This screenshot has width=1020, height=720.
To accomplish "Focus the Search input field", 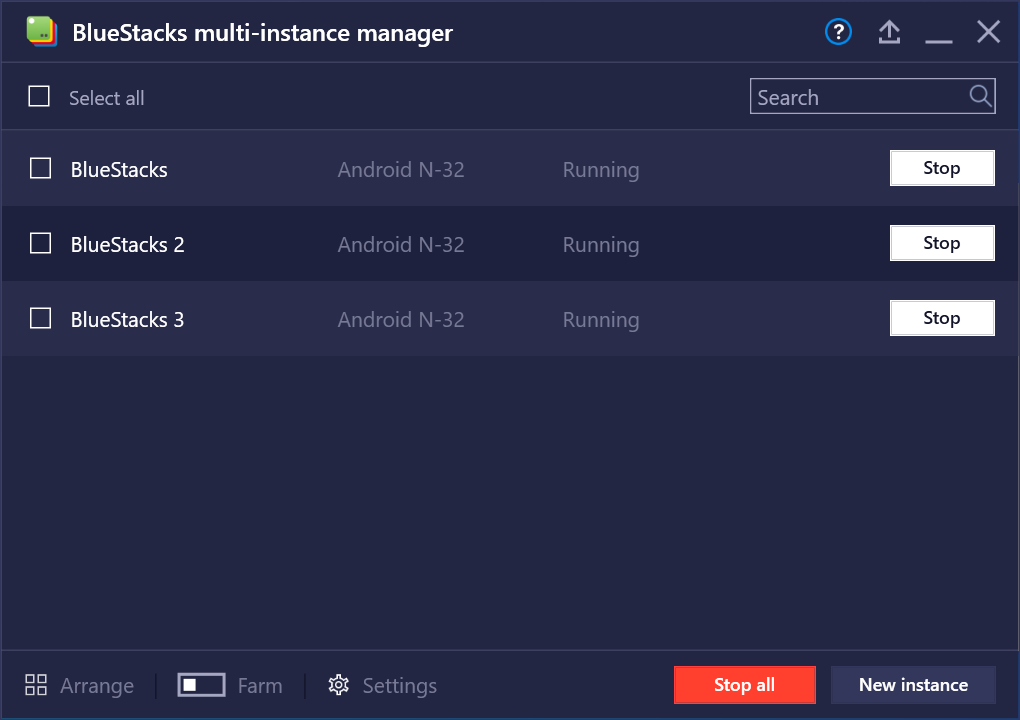I will coord(872,96).
